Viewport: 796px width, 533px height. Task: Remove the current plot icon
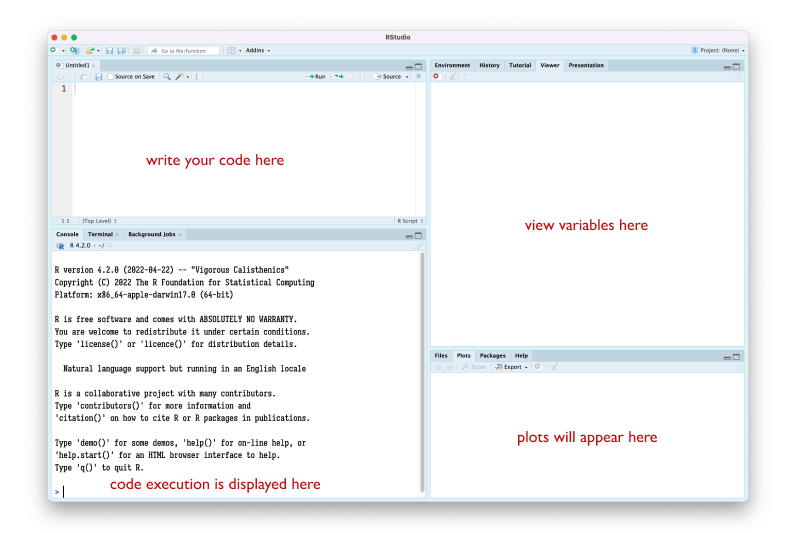click(x=538, y=367)
